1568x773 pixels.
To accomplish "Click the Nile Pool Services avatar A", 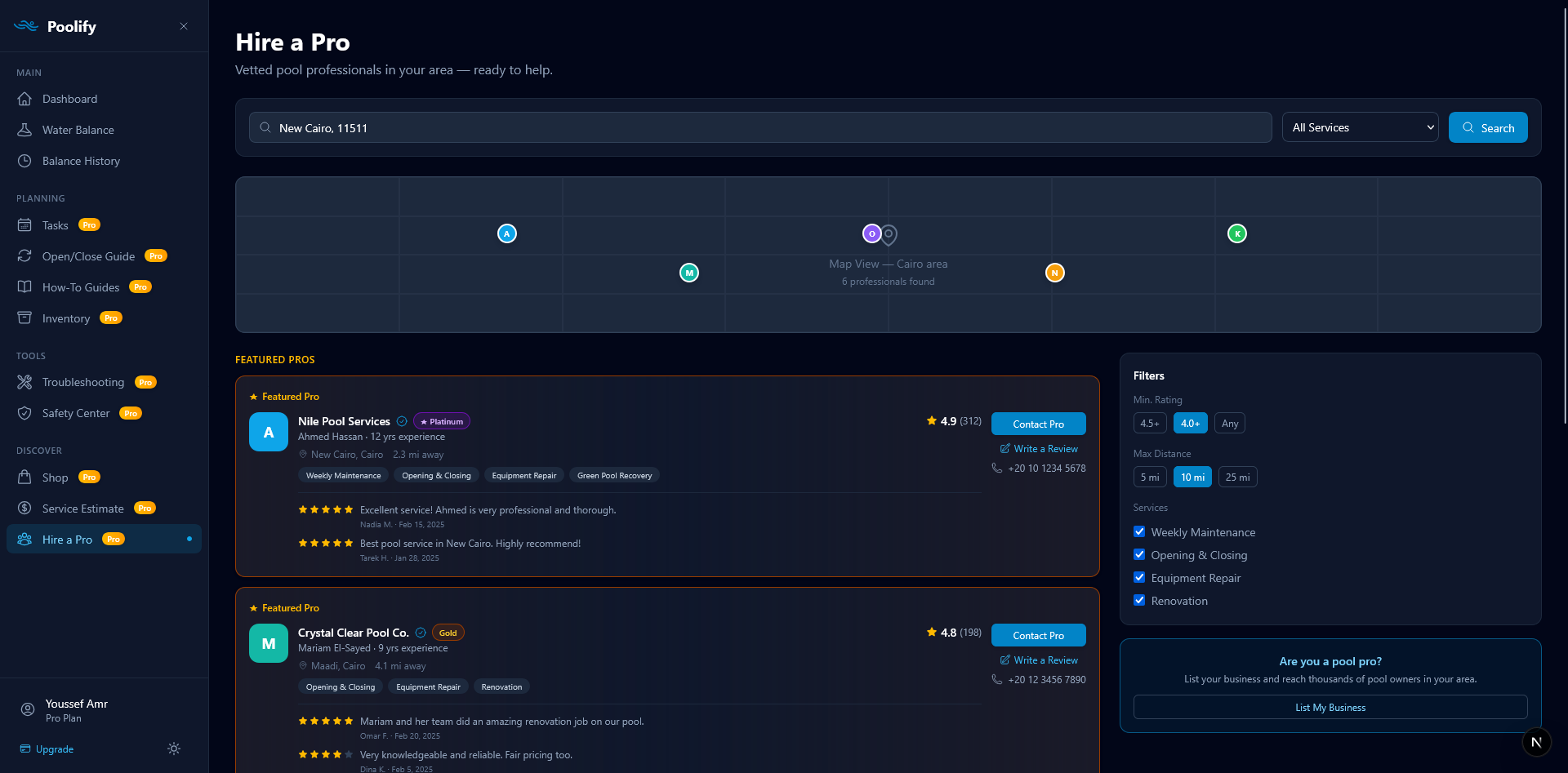I will 269,432.
